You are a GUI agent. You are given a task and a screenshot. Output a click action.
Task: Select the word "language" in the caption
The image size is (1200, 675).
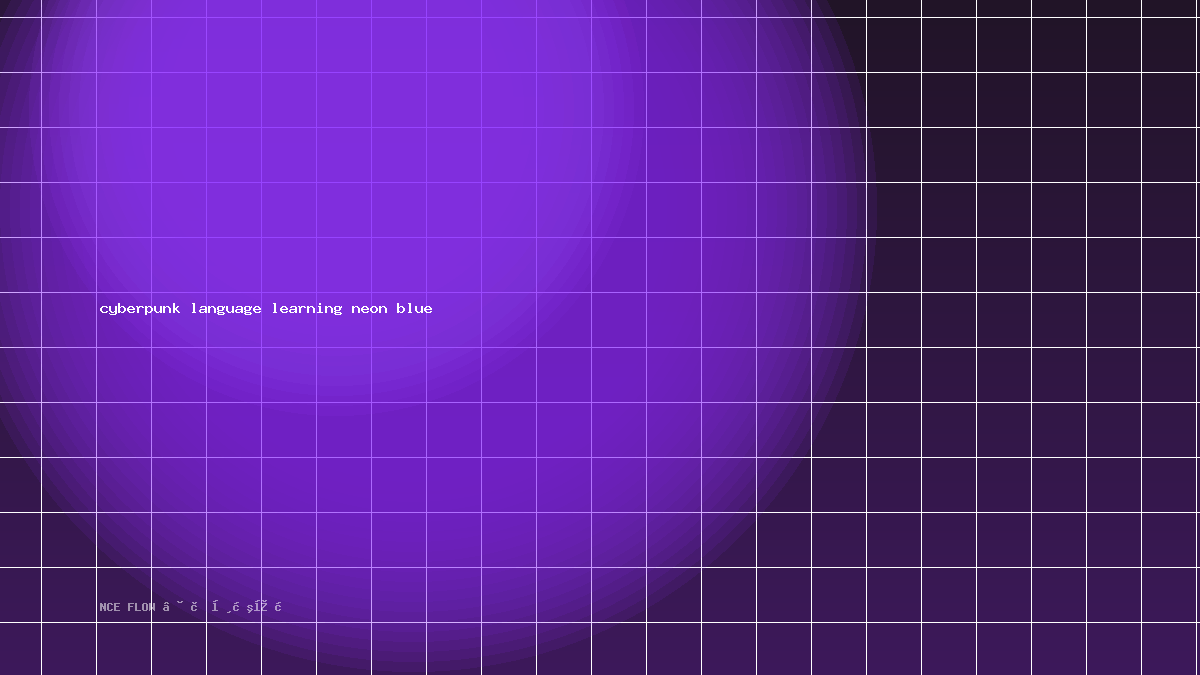click(x=227, y=309)
